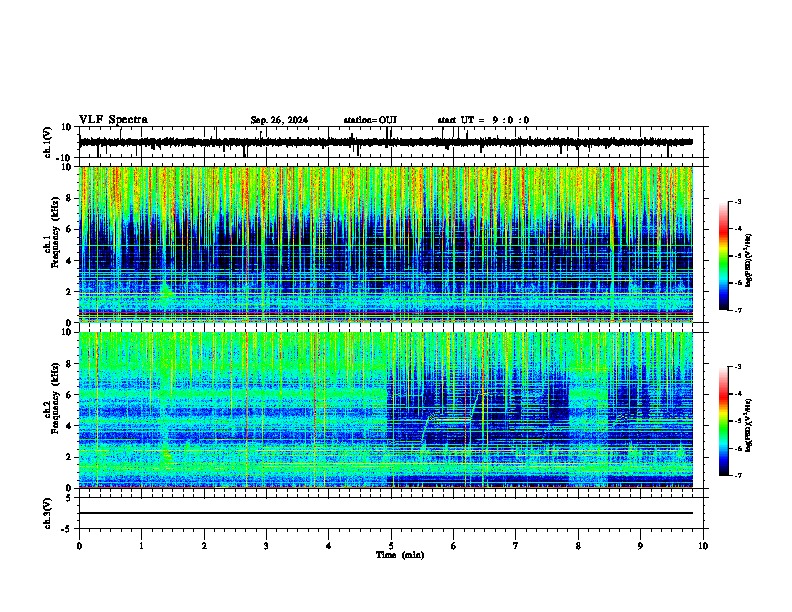
Task: Click the 'VLF Spectra' title text
Action: pos(113,120)
